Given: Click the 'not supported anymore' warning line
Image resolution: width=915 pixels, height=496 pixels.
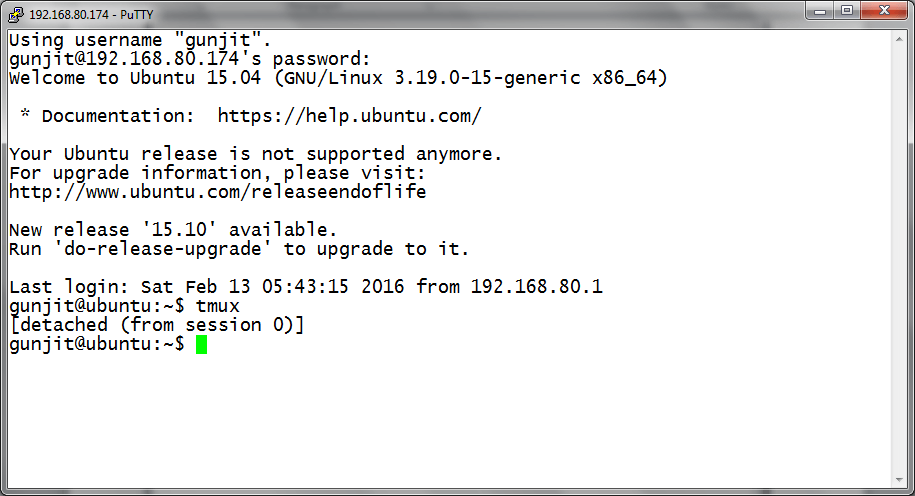Looking at the screenshot, I should click(x=255, y=154).
